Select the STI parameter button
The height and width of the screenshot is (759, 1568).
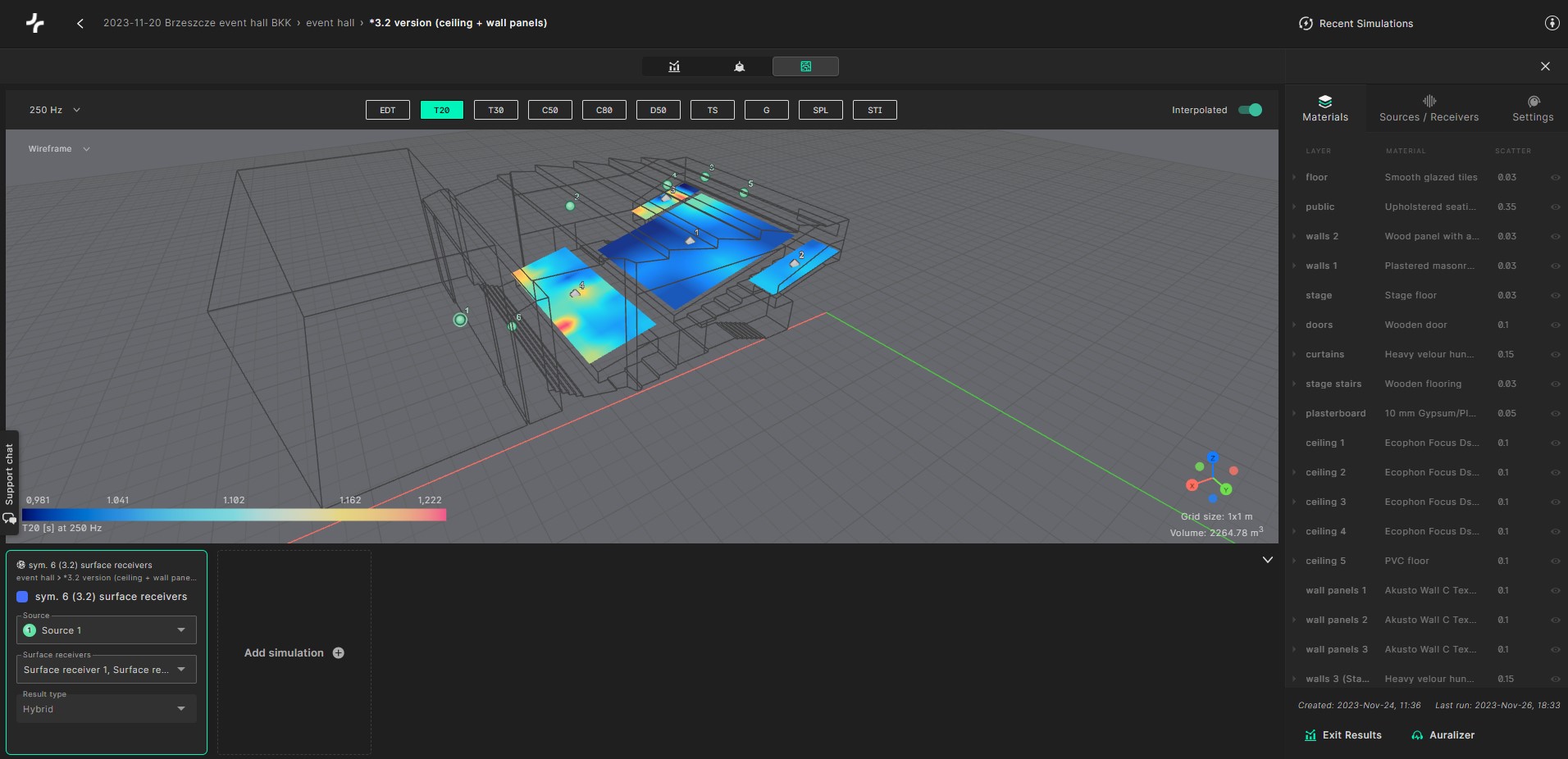[874, 110]
